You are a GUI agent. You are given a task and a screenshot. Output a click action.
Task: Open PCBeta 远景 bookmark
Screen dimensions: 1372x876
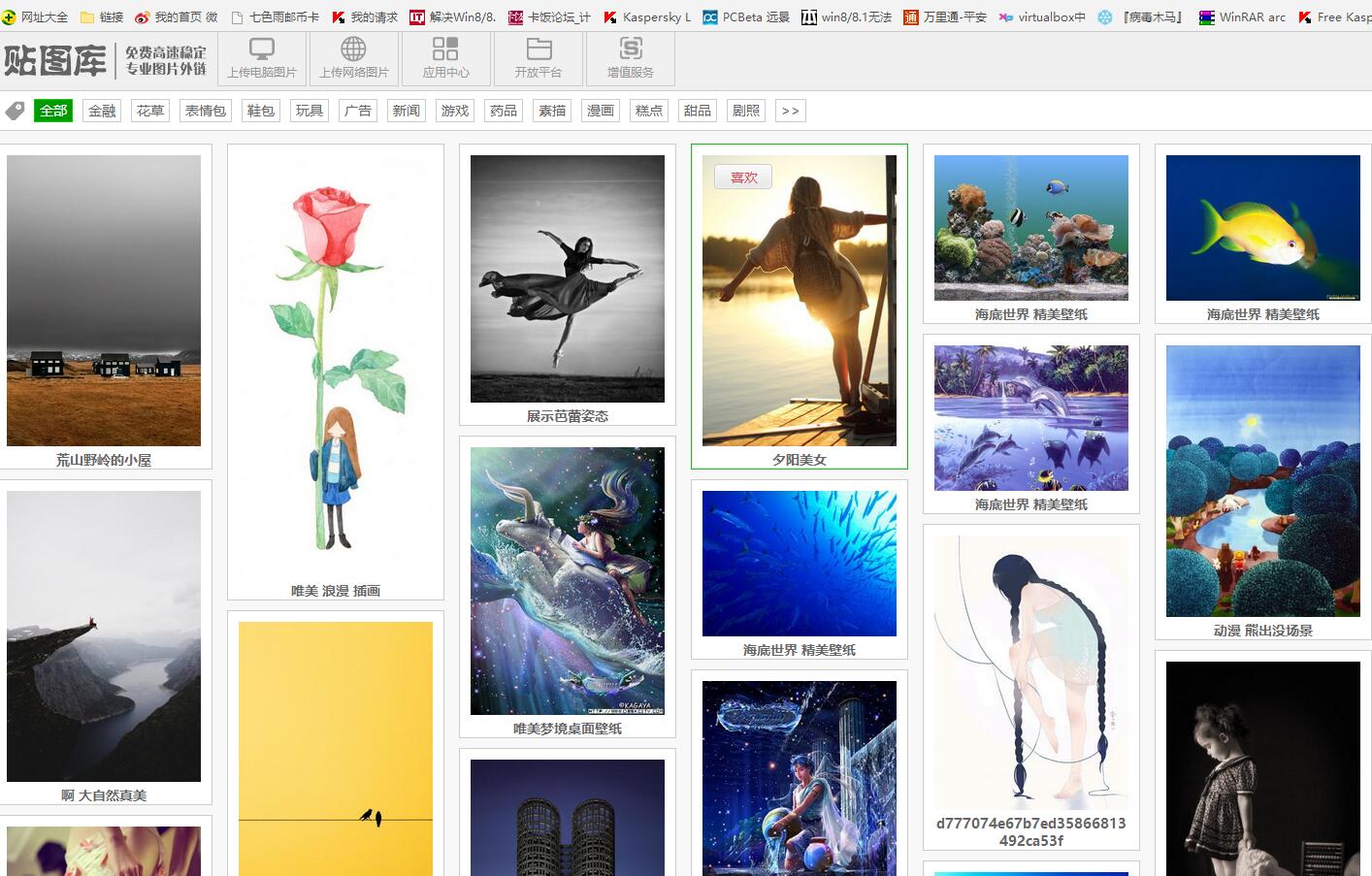pos(746,16)
